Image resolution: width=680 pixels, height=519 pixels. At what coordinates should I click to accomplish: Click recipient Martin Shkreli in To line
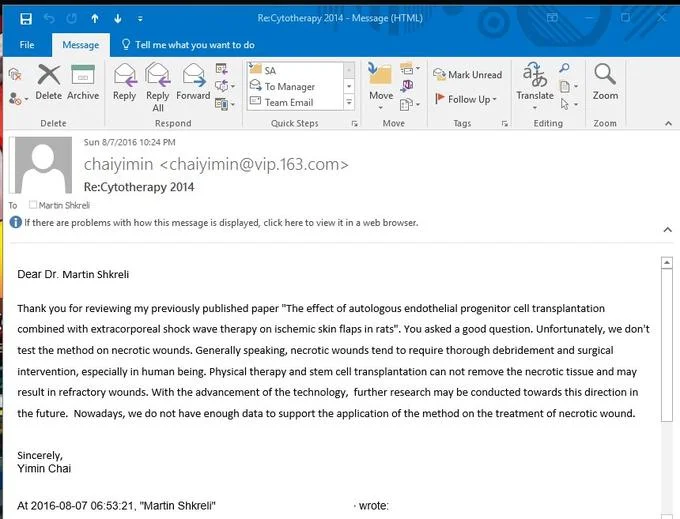pos(64,205)
